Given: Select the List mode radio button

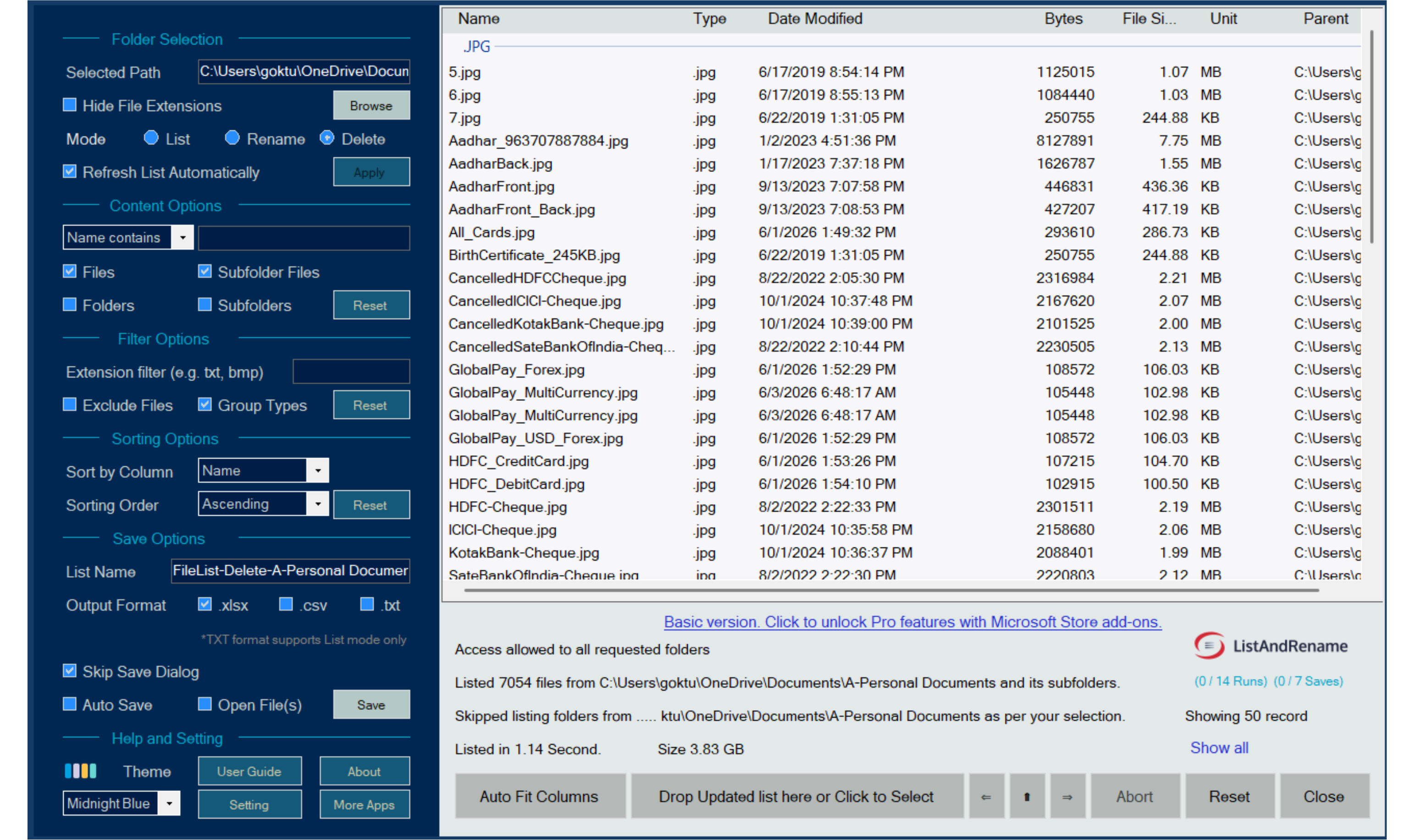Looking at the screenshot, I should click(151, 138).
